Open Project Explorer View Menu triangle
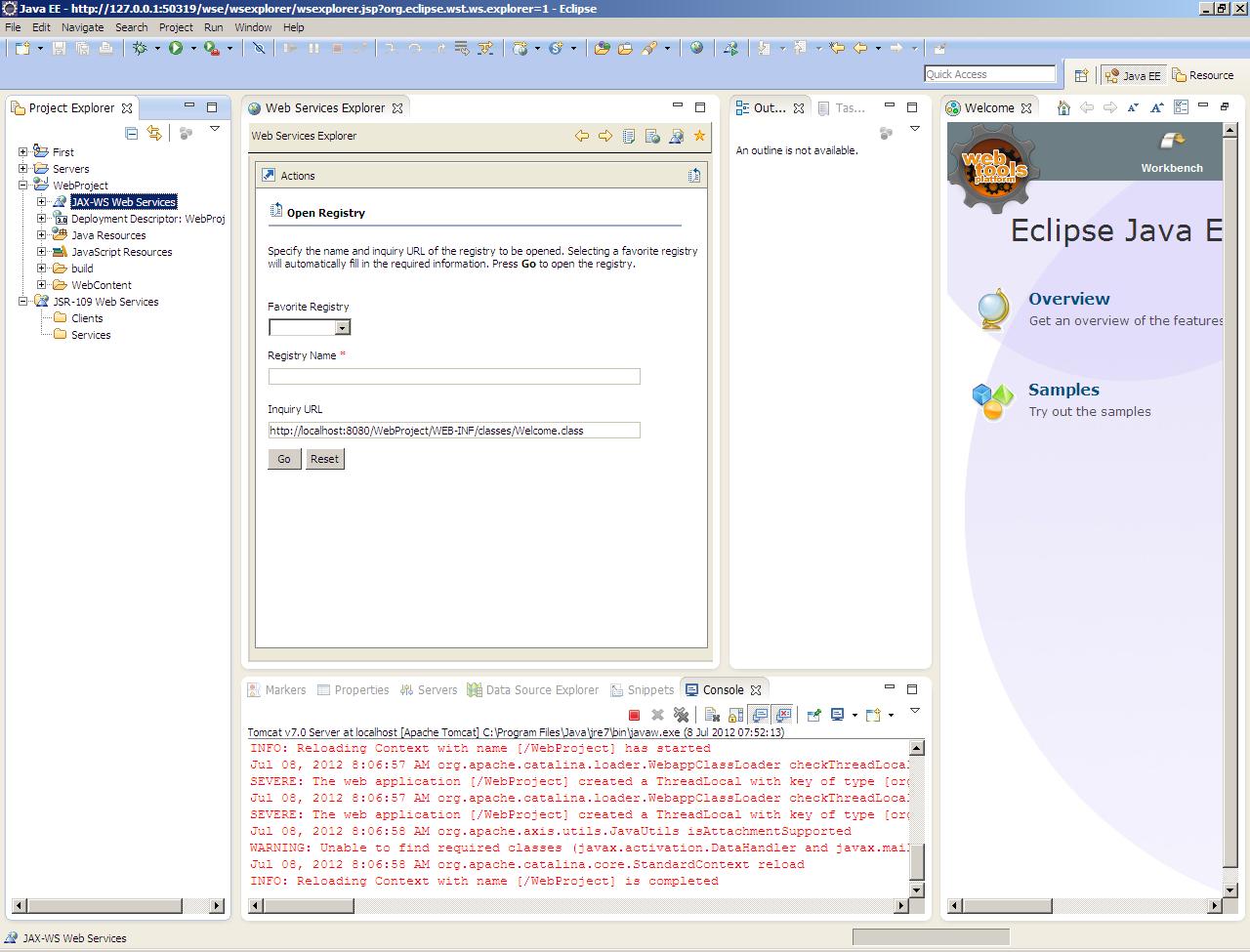Viewport: 1250px width, 952px height. pyautogui.click(x=215, y=129)
